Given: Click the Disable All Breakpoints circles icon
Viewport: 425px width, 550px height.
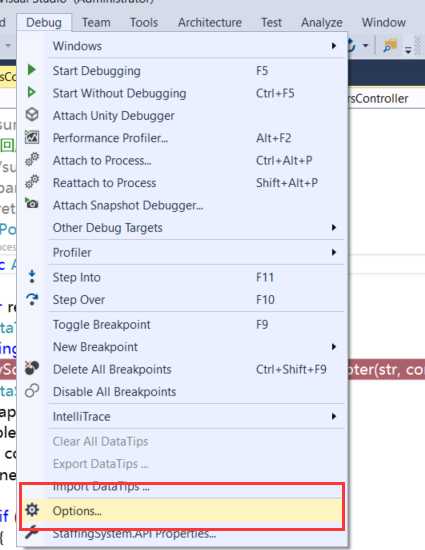Looking at the screenshot, I should [x=32, y=391].
